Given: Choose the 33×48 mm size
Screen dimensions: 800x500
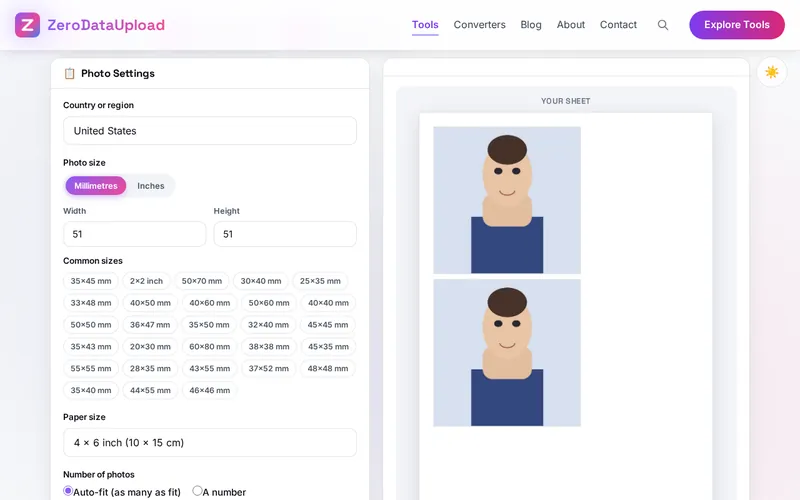Looking at the screenshot, I should click(x=91, y=303).
